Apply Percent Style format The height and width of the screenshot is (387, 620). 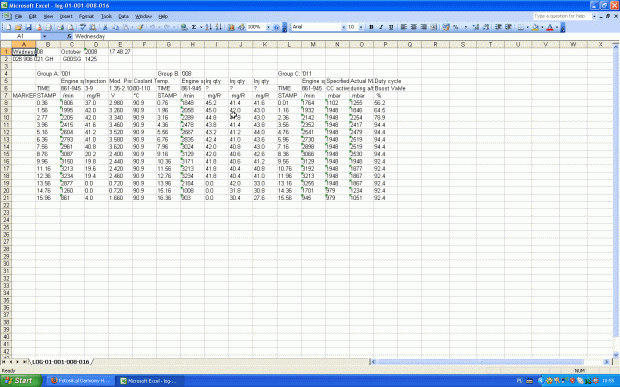coord(456,27)
